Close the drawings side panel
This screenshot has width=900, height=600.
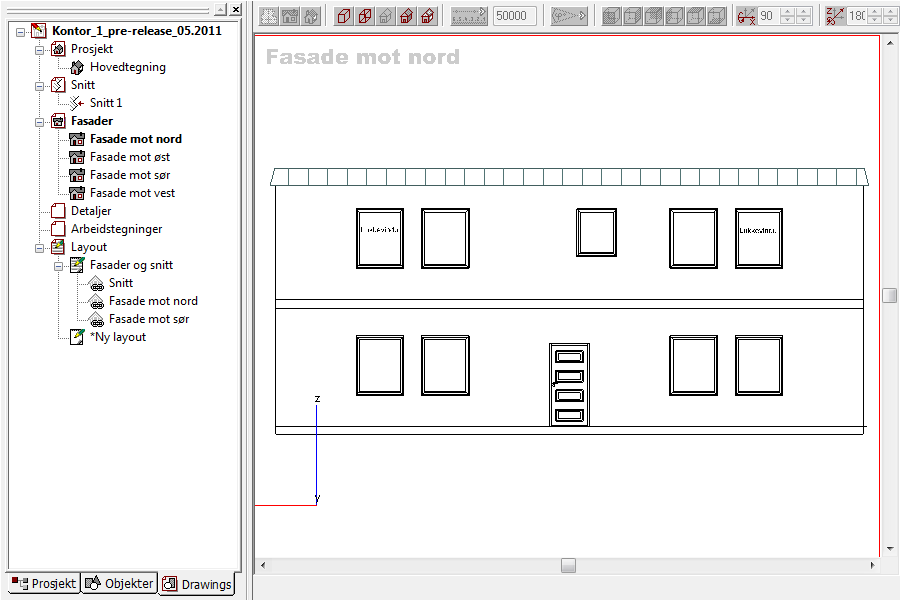point(235,10)
